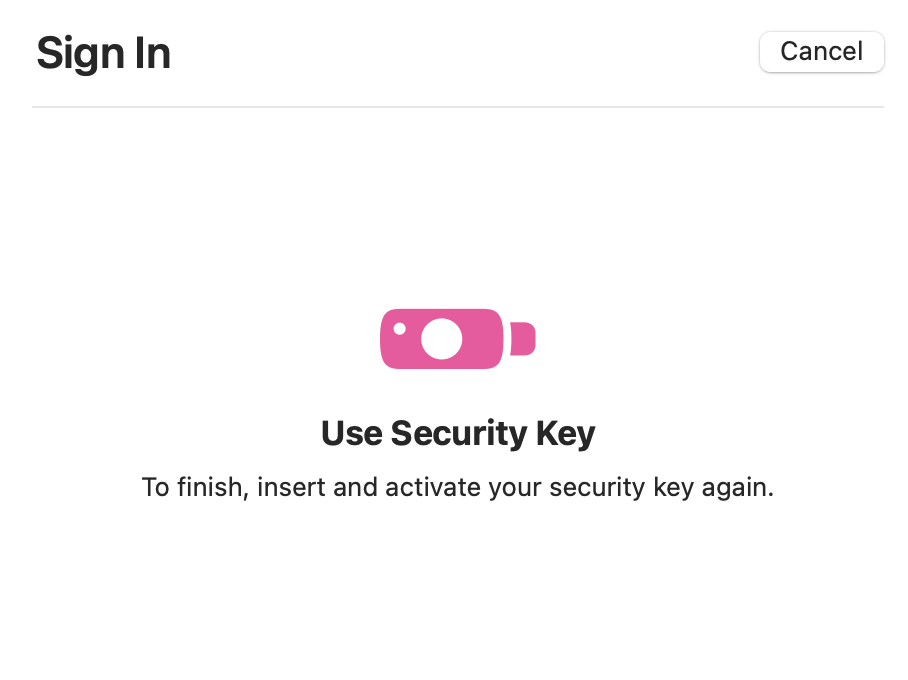
Task: Click the word Use in the bold title
Action: pyautogui.click(x=352, y=433)
